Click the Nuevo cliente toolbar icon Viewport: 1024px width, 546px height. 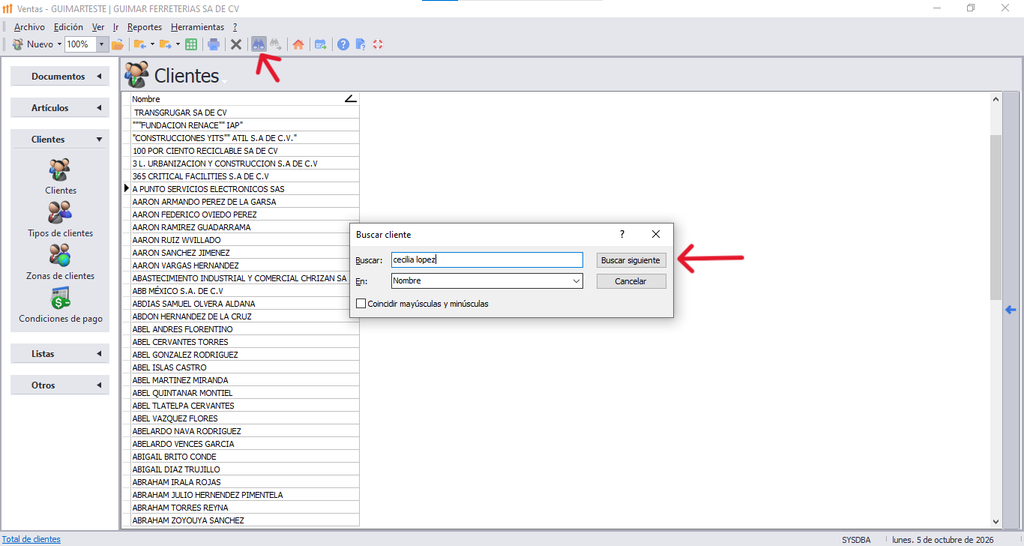(x=18, y=44)
